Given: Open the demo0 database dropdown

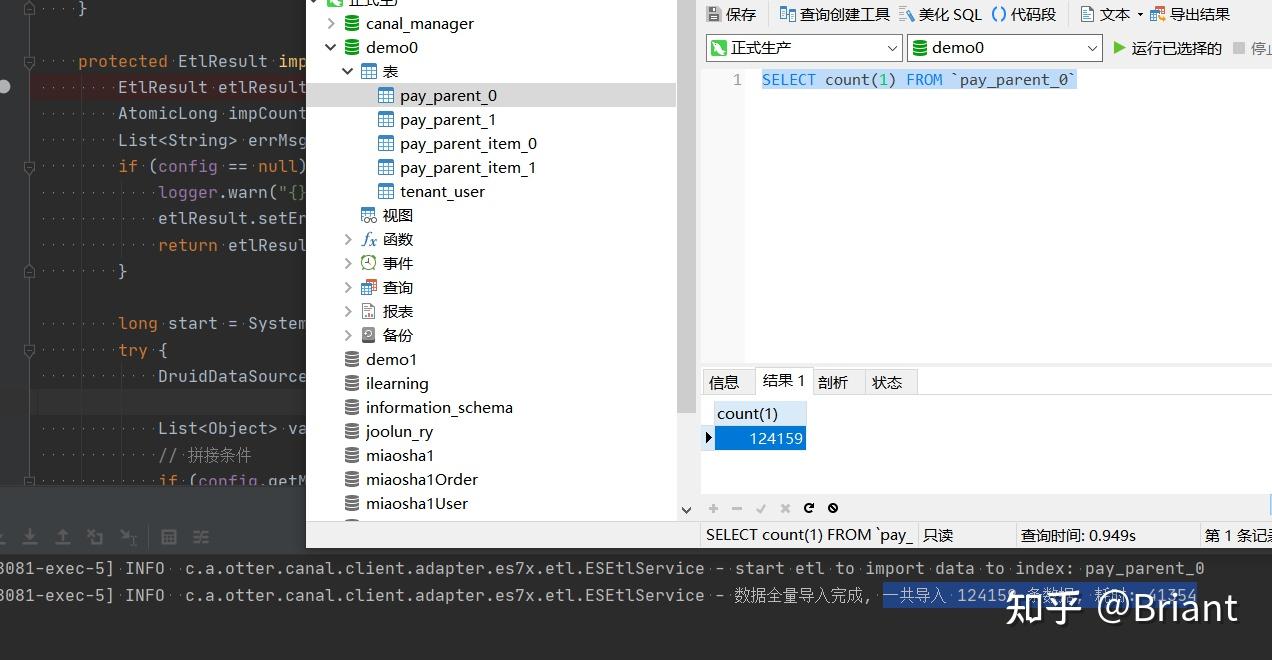Looking at the screenshot, I should (x=1092, y=47).
